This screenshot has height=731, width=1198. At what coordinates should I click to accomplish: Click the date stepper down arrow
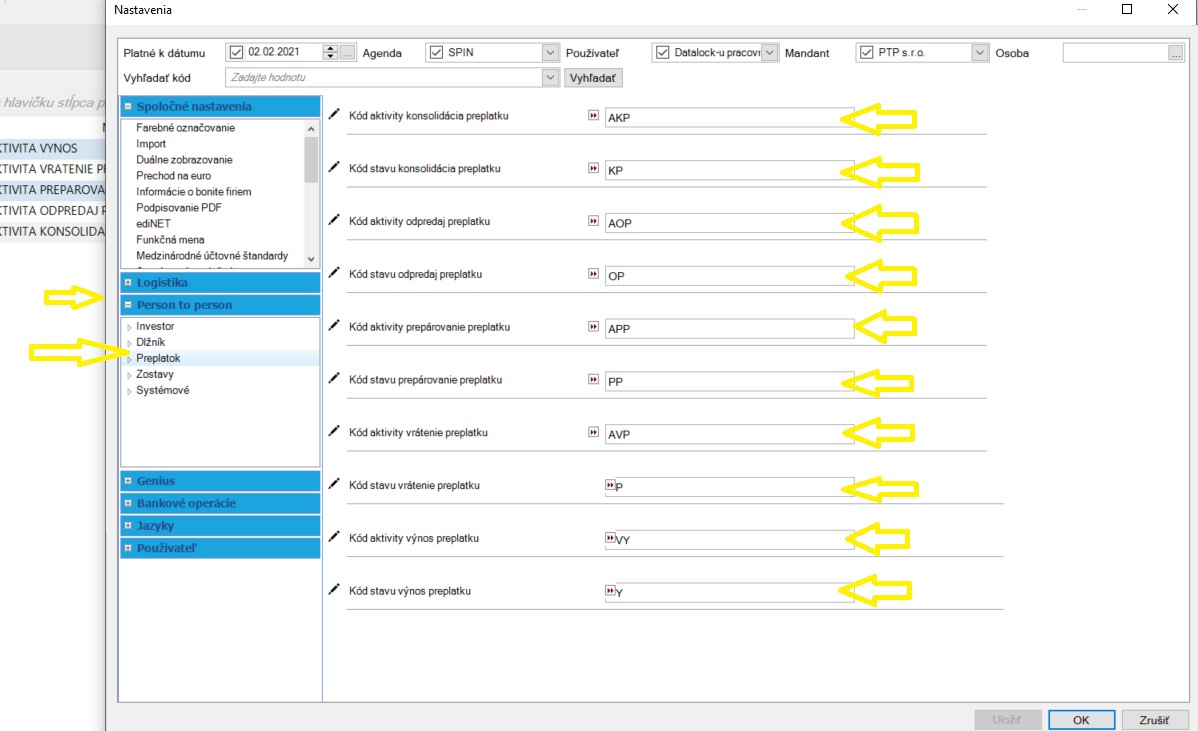coord(330,57)
